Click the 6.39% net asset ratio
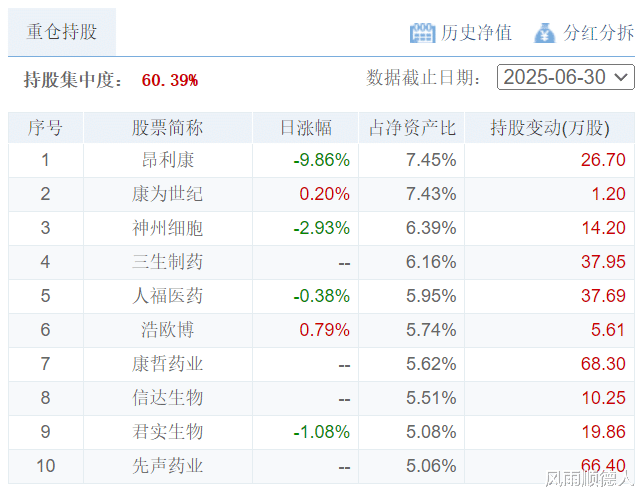This screenshot has height=500, width=644. coord(431,228)
